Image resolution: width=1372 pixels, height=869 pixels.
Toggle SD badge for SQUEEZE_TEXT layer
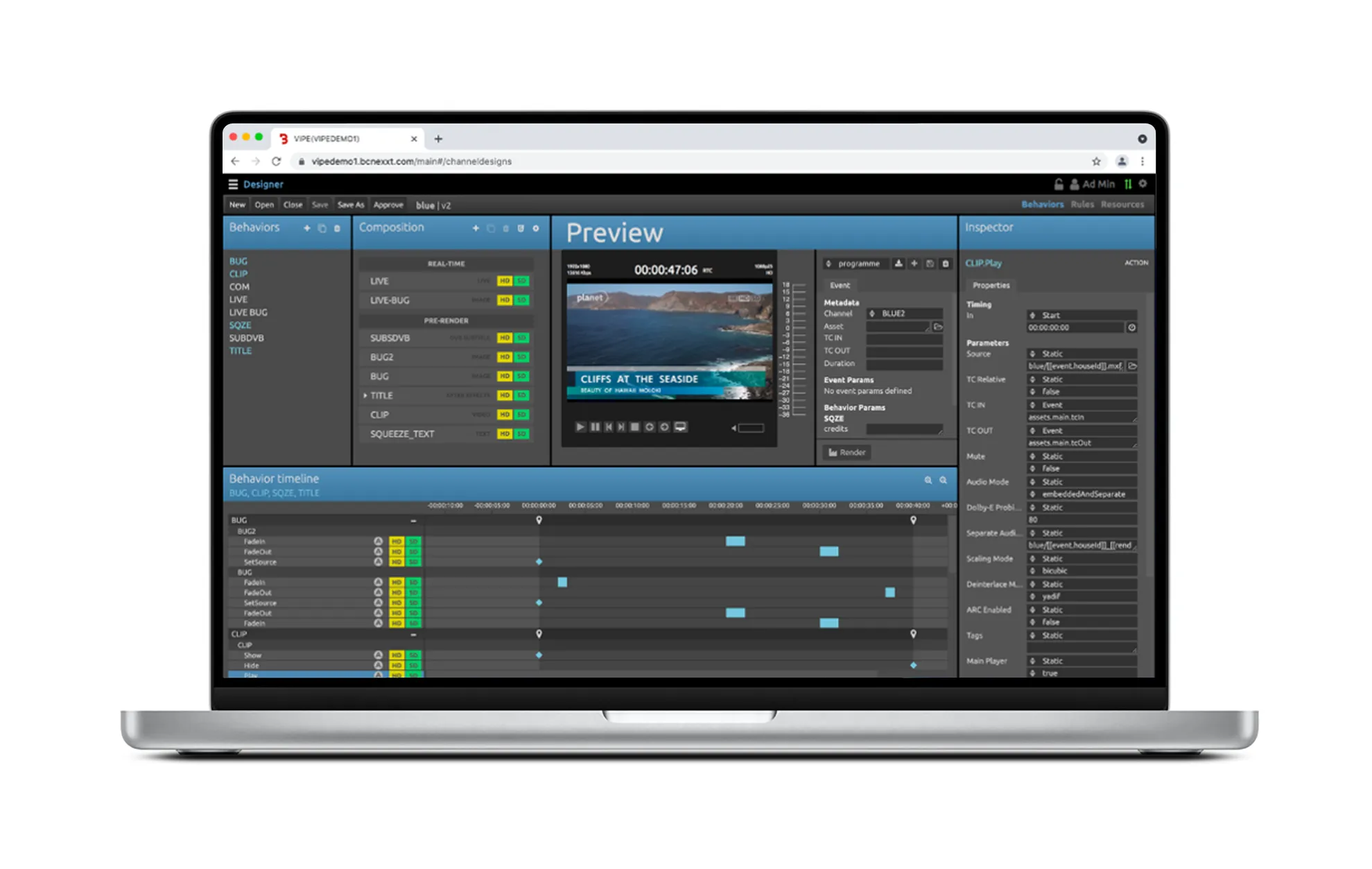pos(522,434)
